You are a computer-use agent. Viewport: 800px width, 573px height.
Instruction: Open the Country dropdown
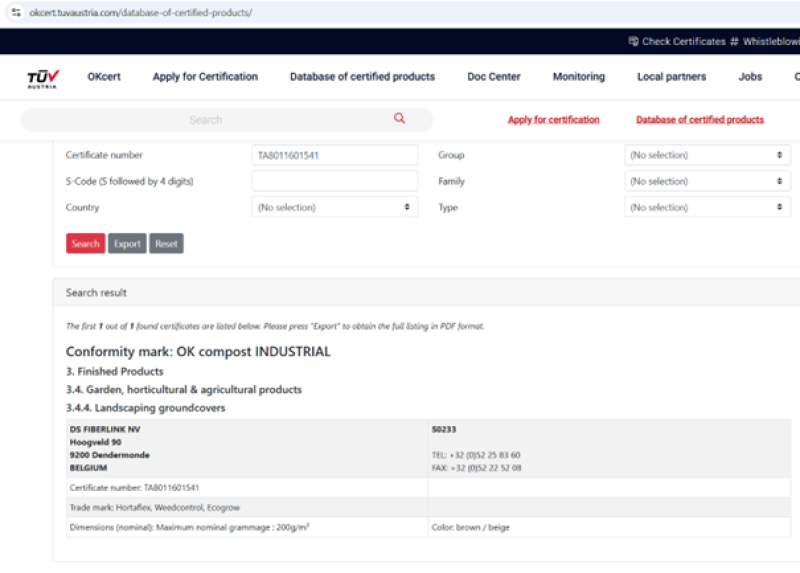point(335,207)
